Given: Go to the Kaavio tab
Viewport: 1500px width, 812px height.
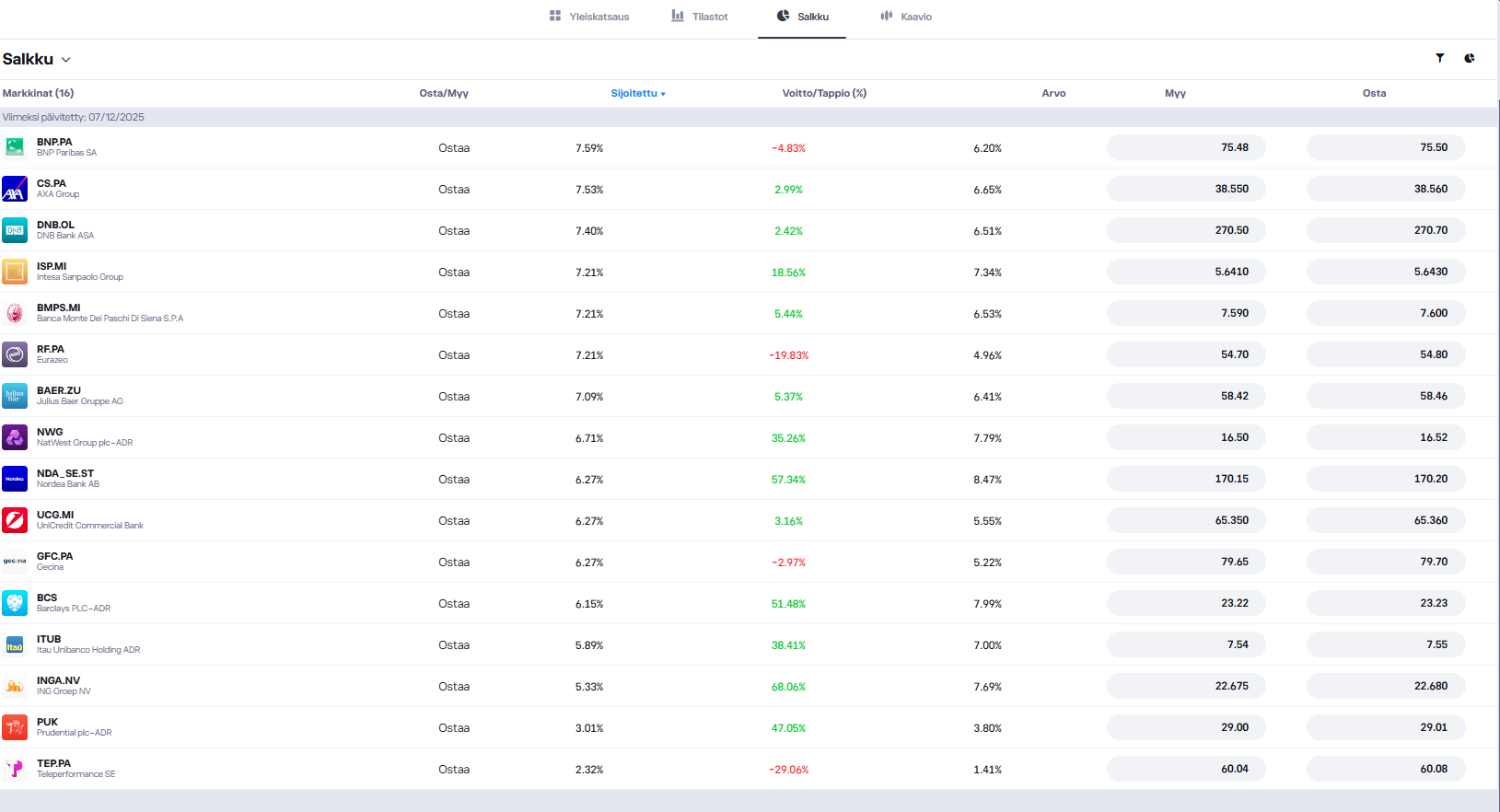Looking at the screenshot, I should (906, 17).
